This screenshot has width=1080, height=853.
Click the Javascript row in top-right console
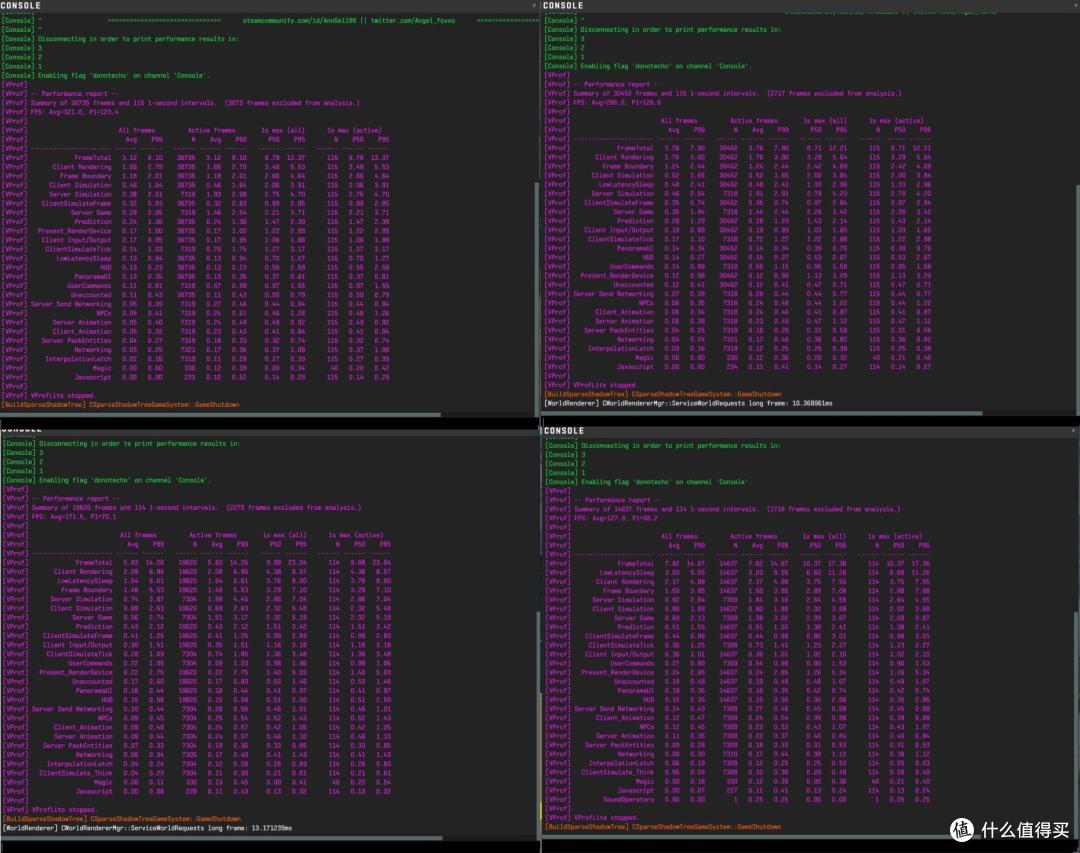[738, 367]
